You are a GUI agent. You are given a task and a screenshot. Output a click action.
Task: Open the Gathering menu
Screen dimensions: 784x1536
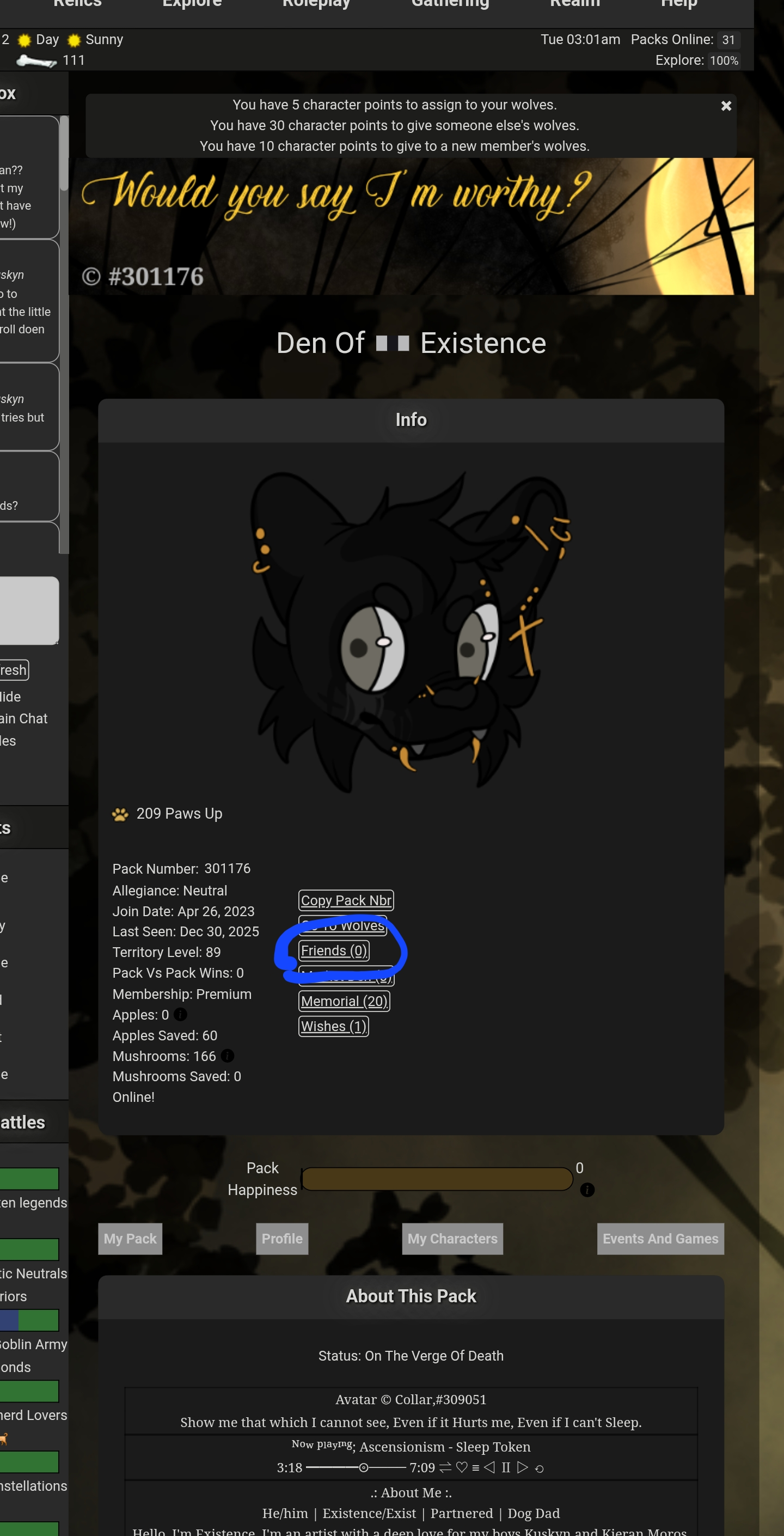coord(450,5)
